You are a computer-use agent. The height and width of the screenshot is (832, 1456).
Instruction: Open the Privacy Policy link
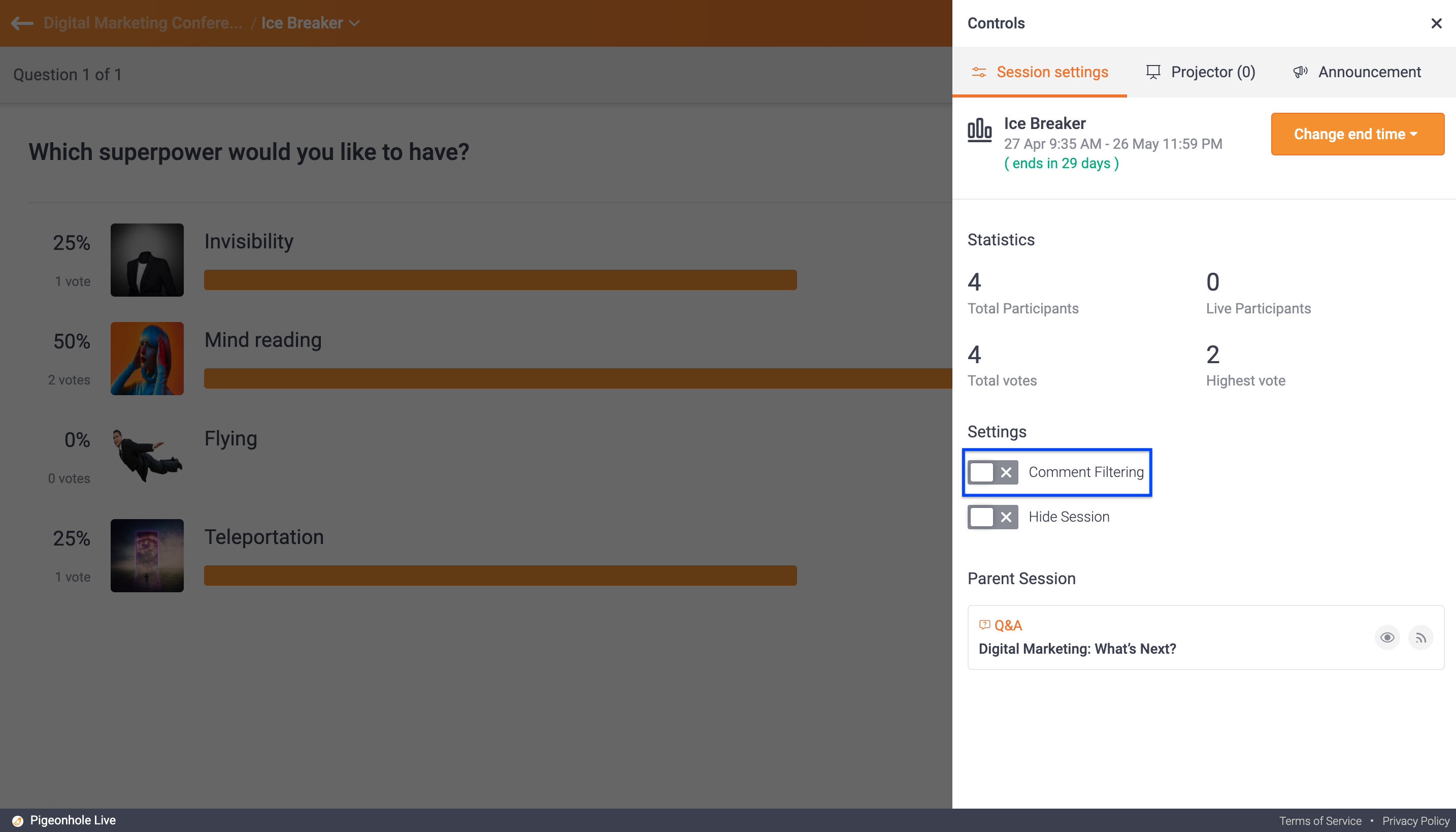(1415, 821)
